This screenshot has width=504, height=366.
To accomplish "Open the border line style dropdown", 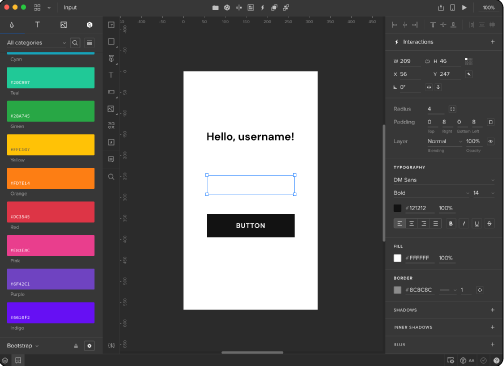I will coord(448,290).
